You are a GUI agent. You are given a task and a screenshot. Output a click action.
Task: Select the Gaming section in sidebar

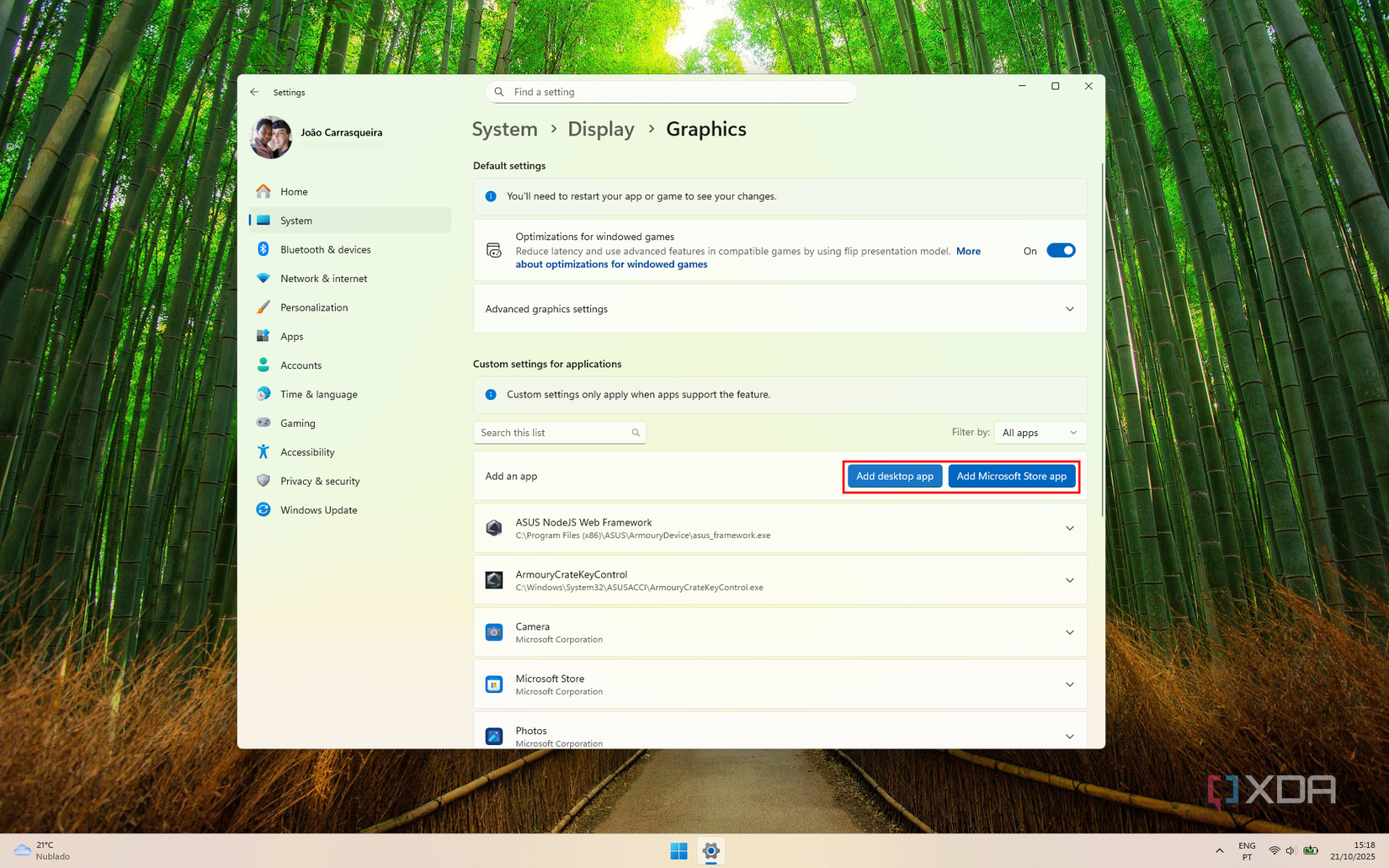(x=296, y=423)
